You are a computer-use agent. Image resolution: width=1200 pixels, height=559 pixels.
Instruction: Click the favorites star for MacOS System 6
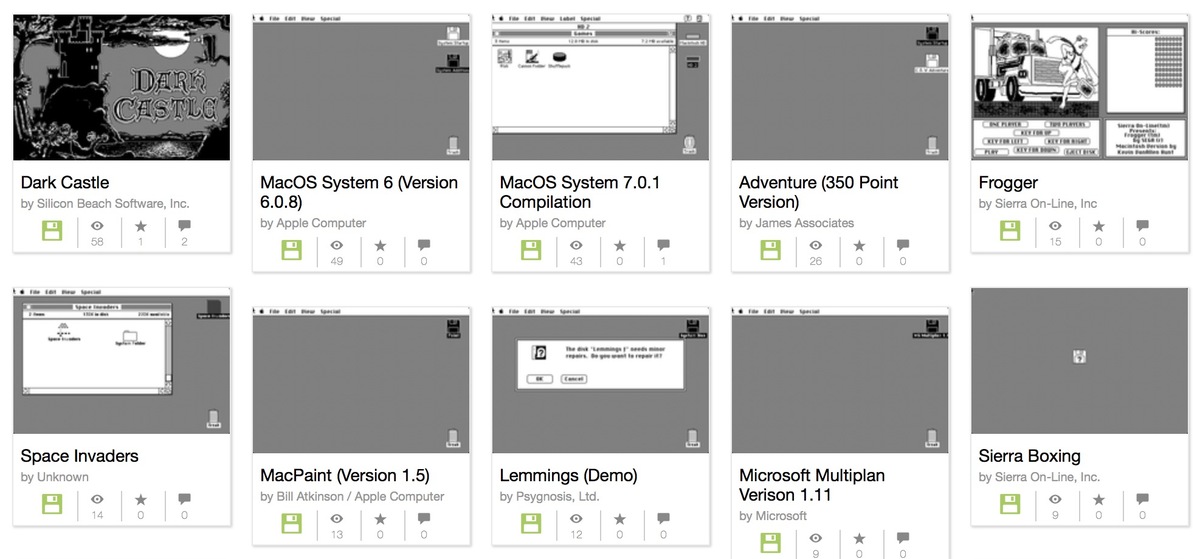(x=380, y=245)
